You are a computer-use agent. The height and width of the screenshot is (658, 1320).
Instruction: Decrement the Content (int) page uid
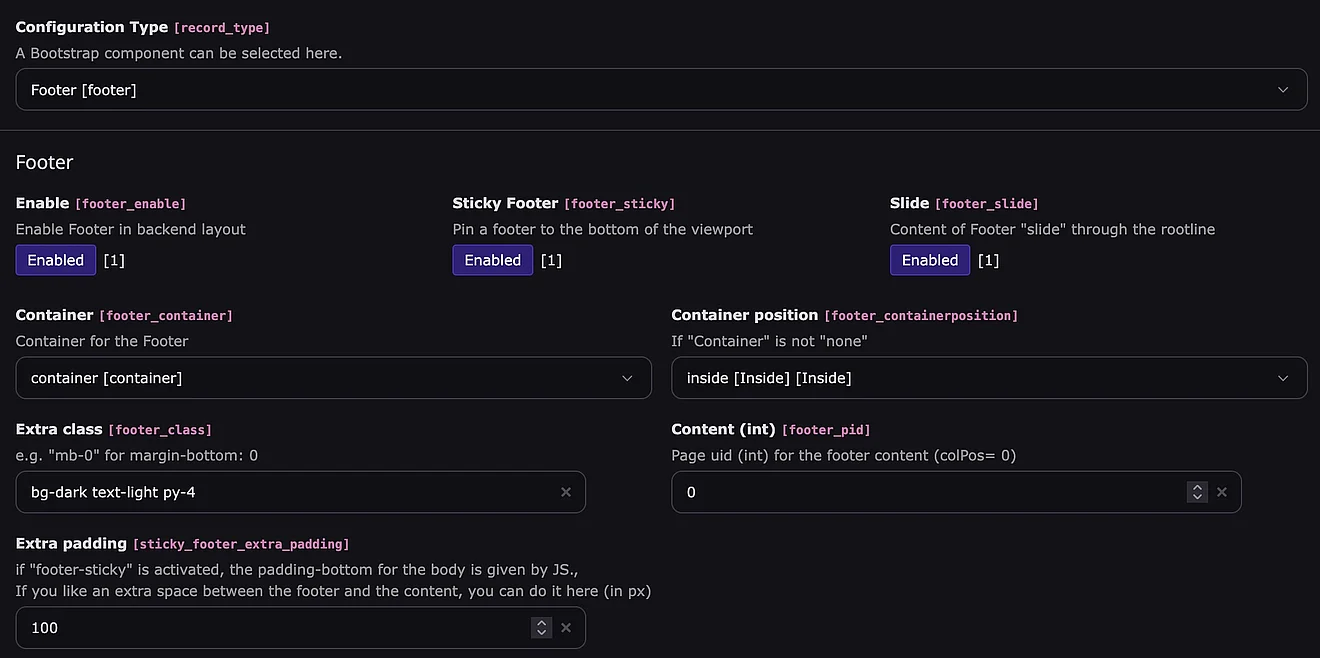click(1197, 497)
